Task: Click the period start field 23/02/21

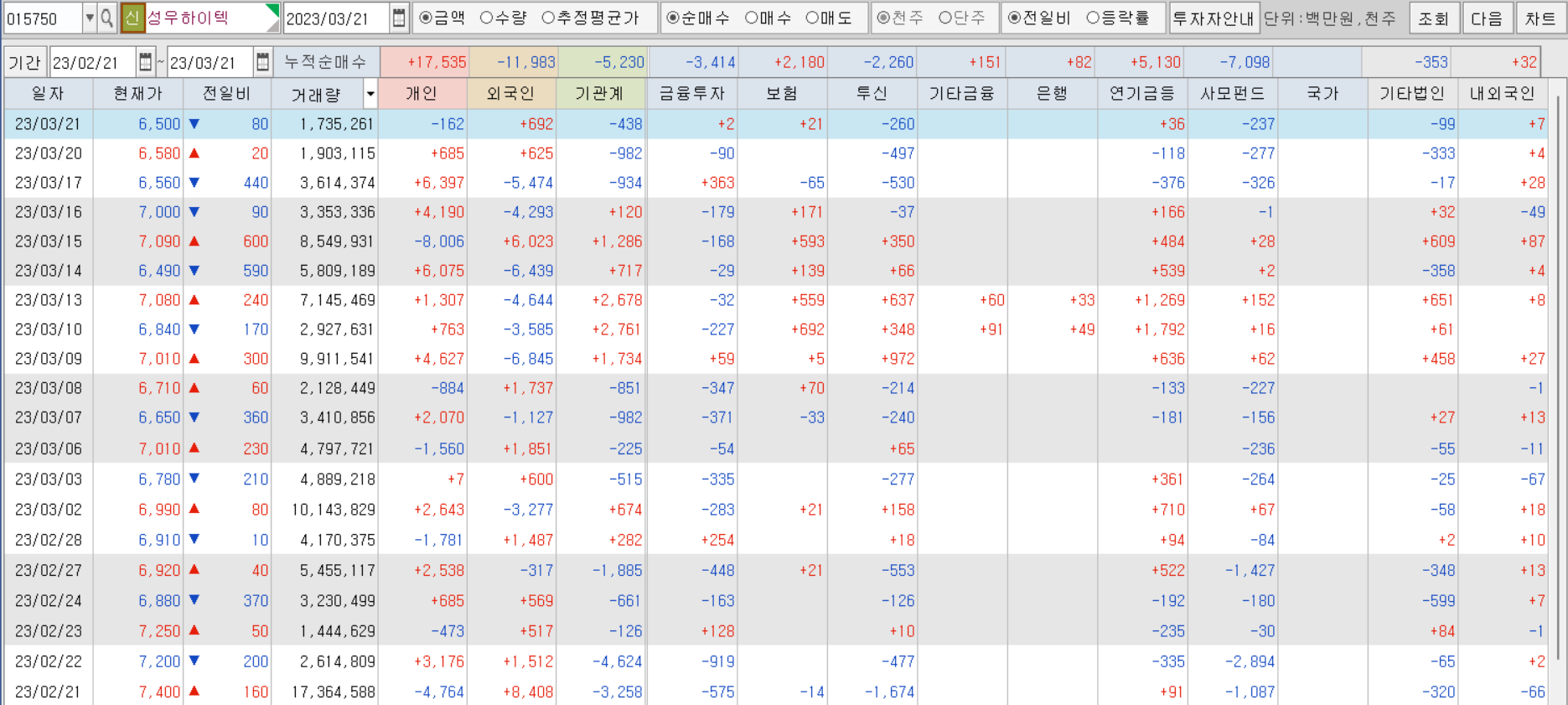Action: [93, 62]
